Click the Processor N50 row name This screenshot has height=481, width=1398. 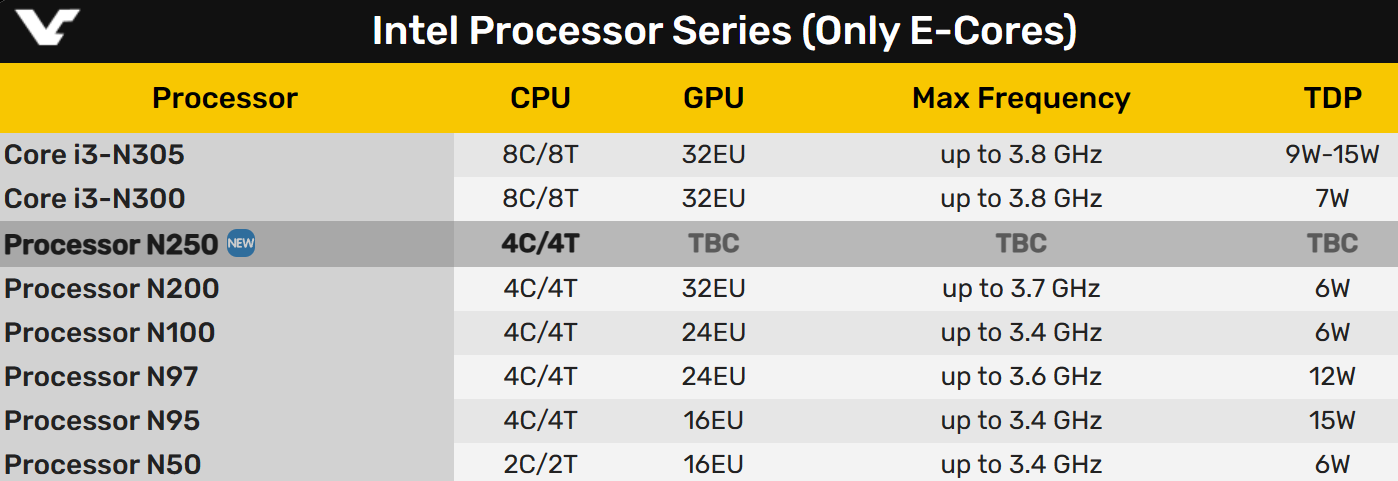103,464
